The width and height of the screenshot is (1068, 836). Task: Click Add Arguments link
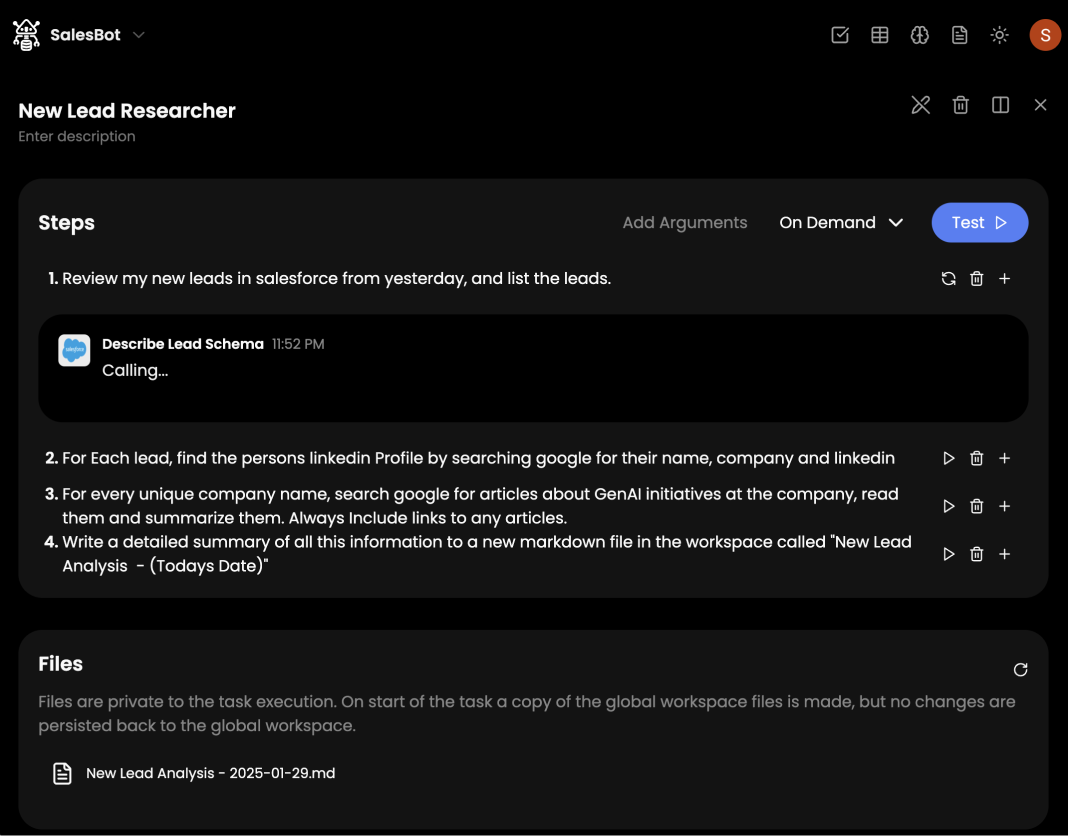(685, 223)
